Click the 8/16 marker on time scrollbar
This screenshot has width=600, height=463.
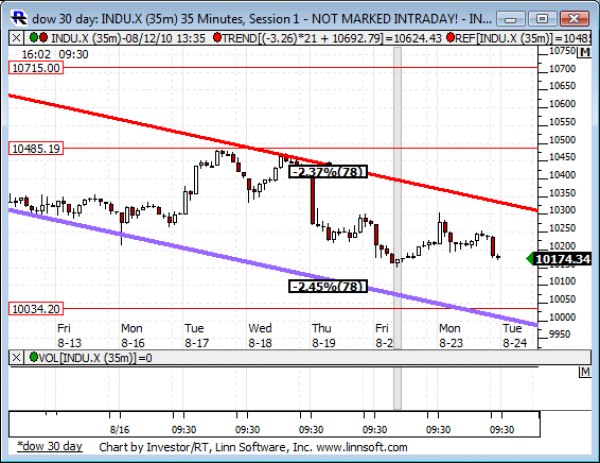coord(119,429)
